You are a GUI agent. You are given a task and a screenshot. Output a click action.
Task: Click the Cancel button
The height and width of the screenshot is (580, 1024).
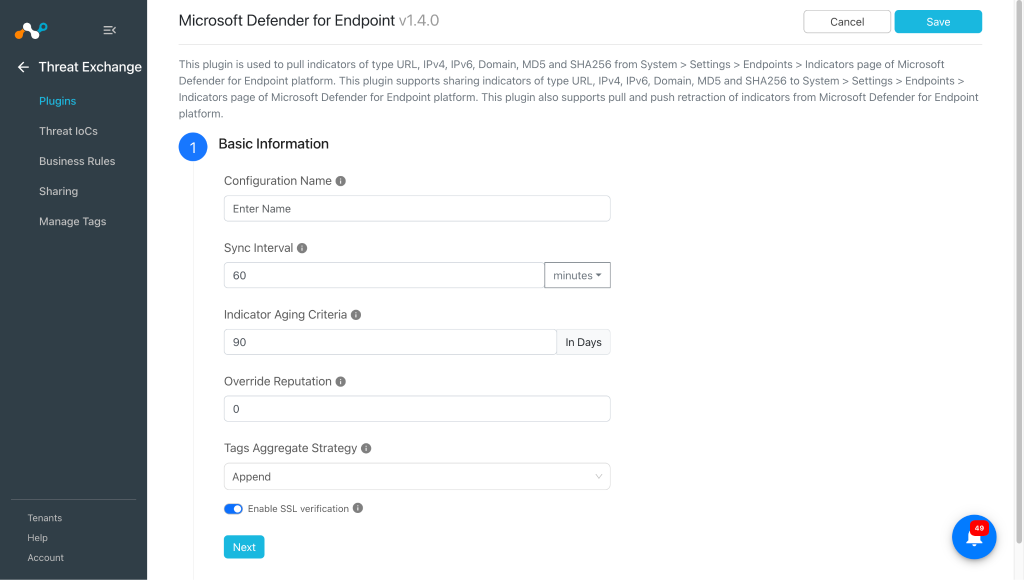point(847,22)
